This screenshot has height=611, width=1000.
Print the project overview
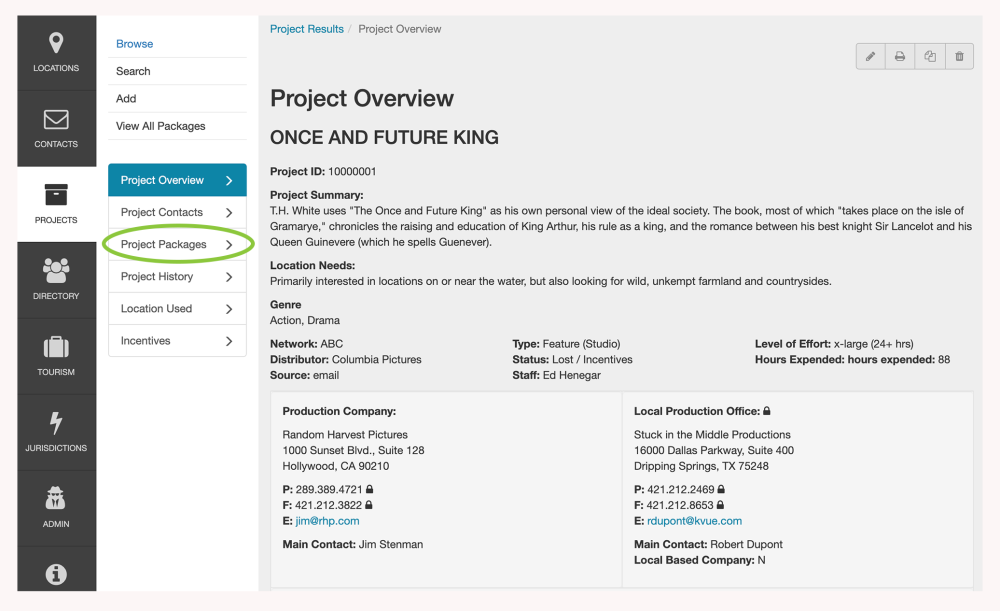[900, 57]
